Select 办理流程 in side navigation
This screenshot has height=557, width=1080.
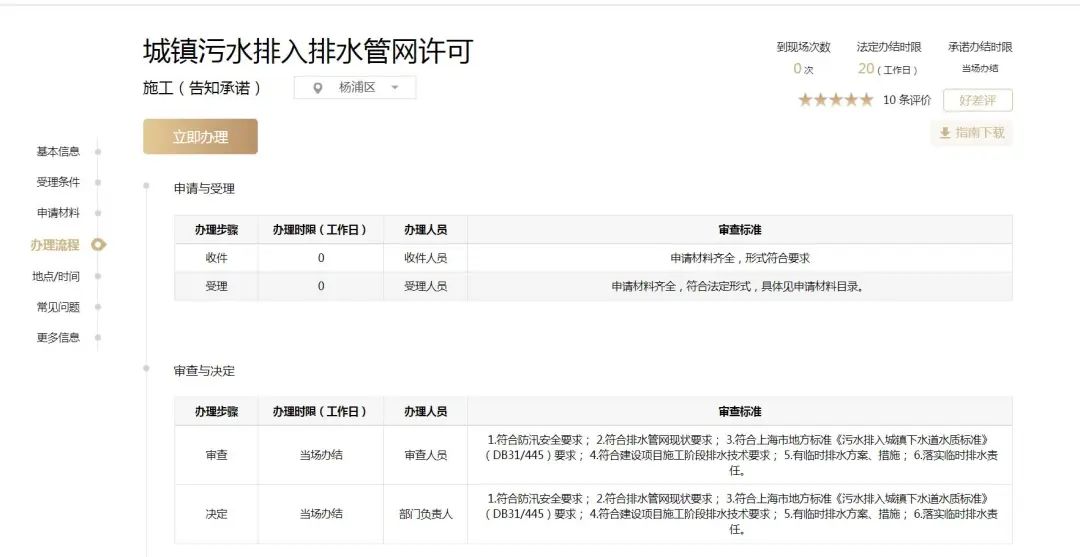pyautogui.click(x=55, y=245)
